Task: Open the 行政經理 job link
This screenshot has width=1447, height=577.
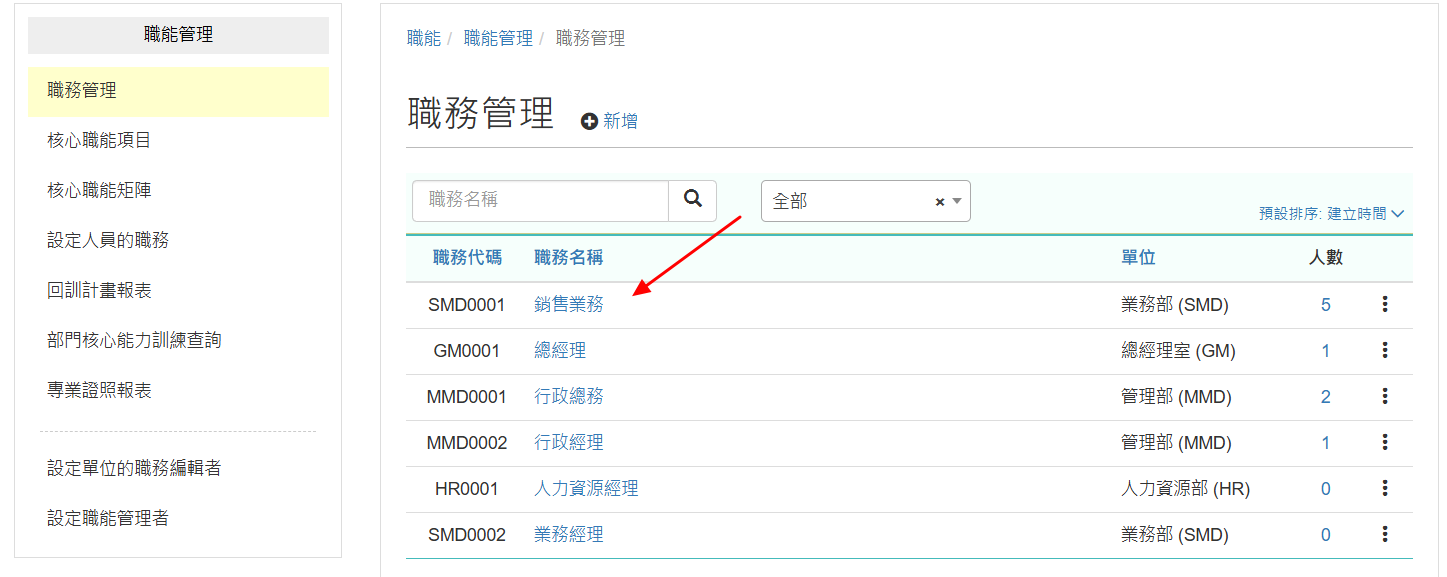Action: pyautogui.click(x=569, y=443)
